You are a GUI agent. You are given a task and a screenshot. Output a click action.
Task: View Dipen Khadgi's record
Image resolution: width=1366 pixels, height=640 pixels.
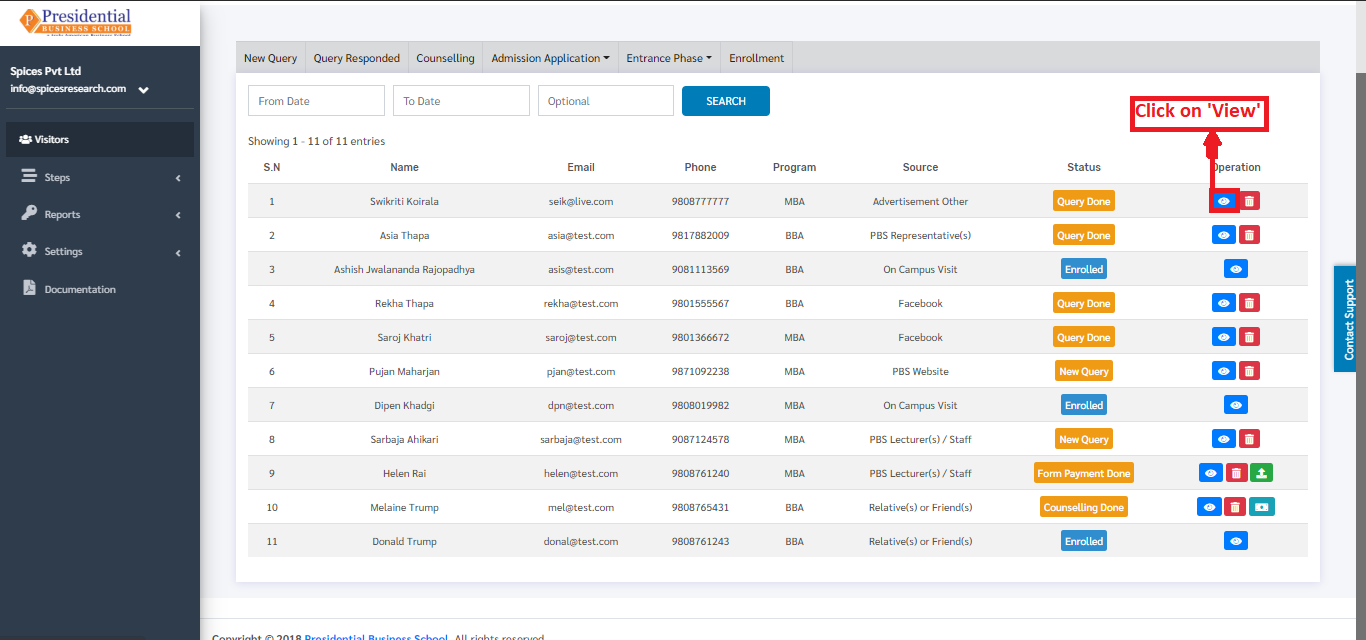[1236, 405]
